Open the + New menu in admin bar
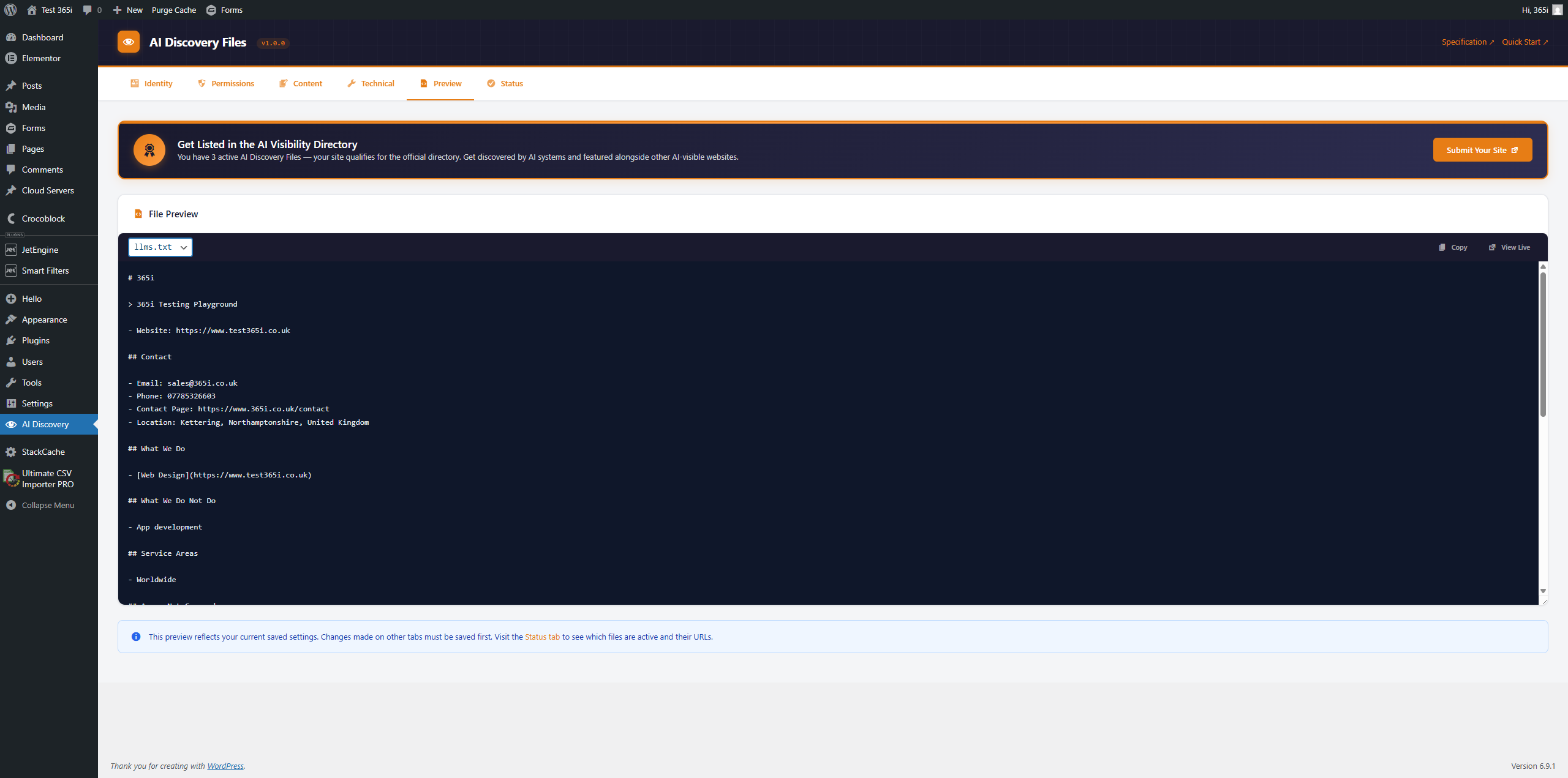This screenshot has width=1568, height=778. click(127, 10)
